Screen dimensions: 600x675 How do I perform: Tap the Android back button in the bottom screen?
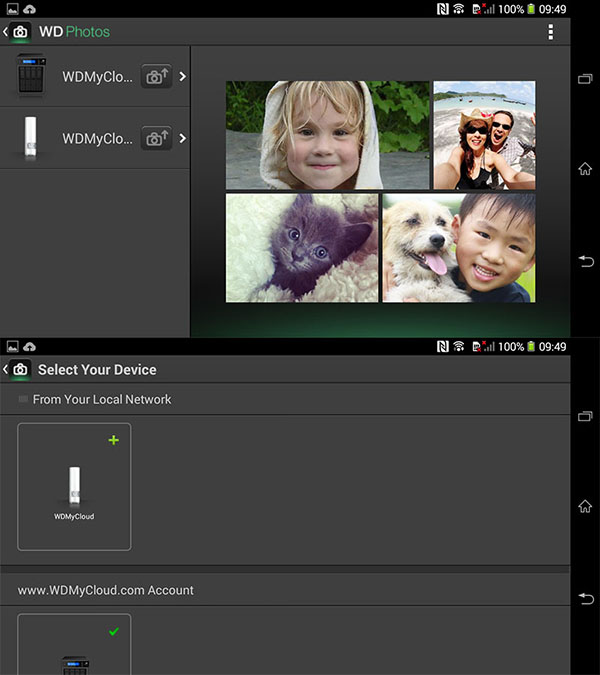(586, 598)
